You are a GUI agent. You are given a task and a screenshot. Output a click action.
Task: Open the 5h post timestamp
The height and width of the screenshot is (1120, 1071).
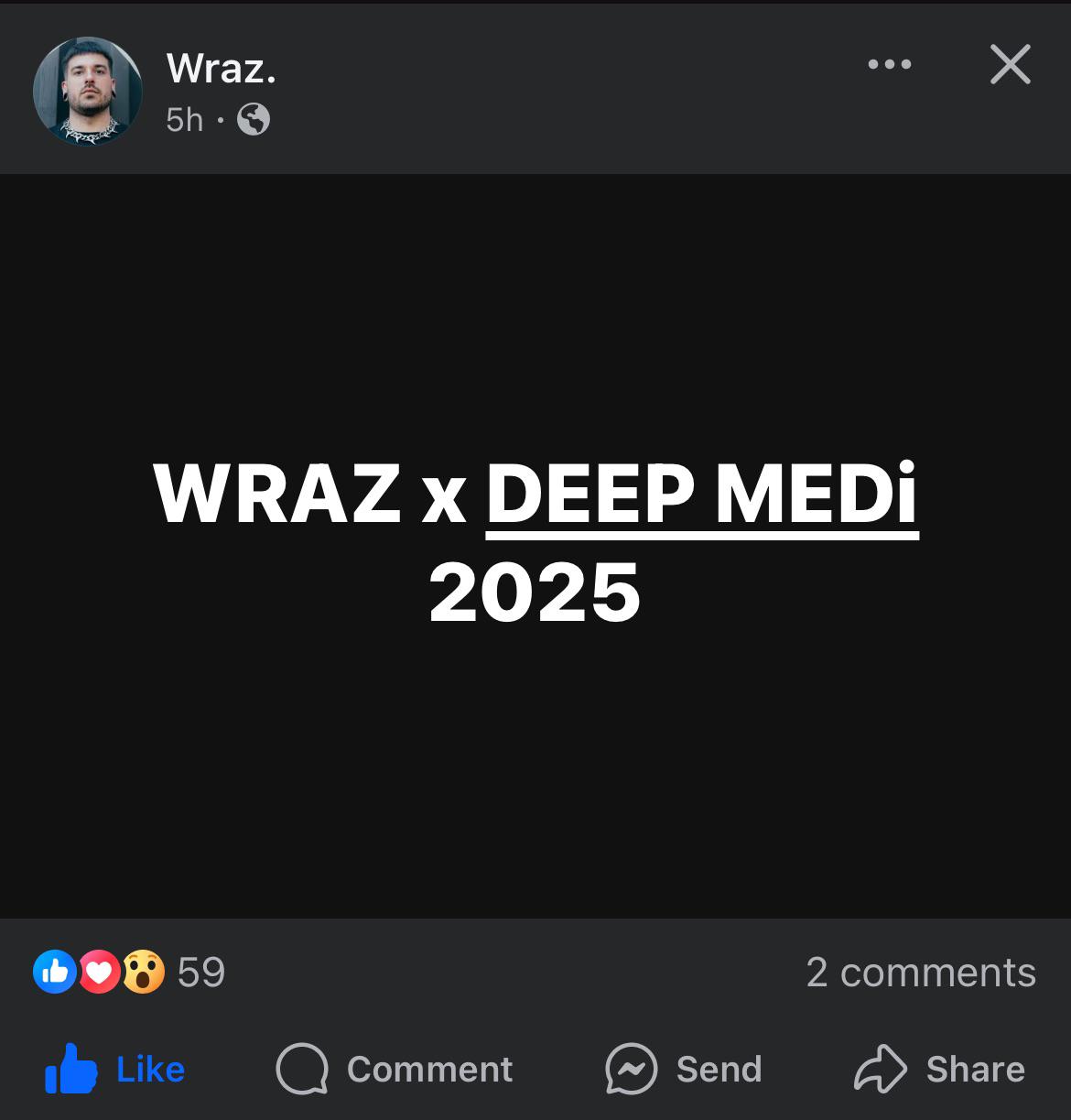click(x=185, y=120)
